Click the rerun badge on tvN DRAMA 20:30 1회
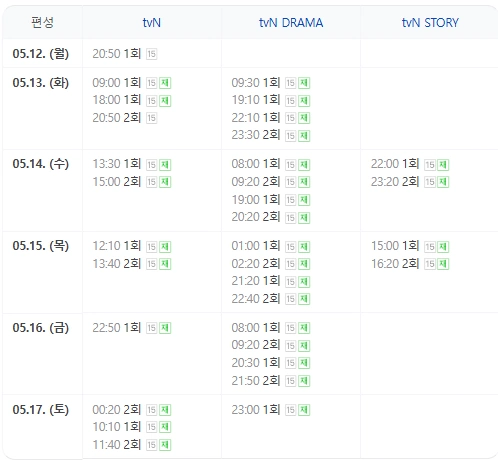 (304, 363)
